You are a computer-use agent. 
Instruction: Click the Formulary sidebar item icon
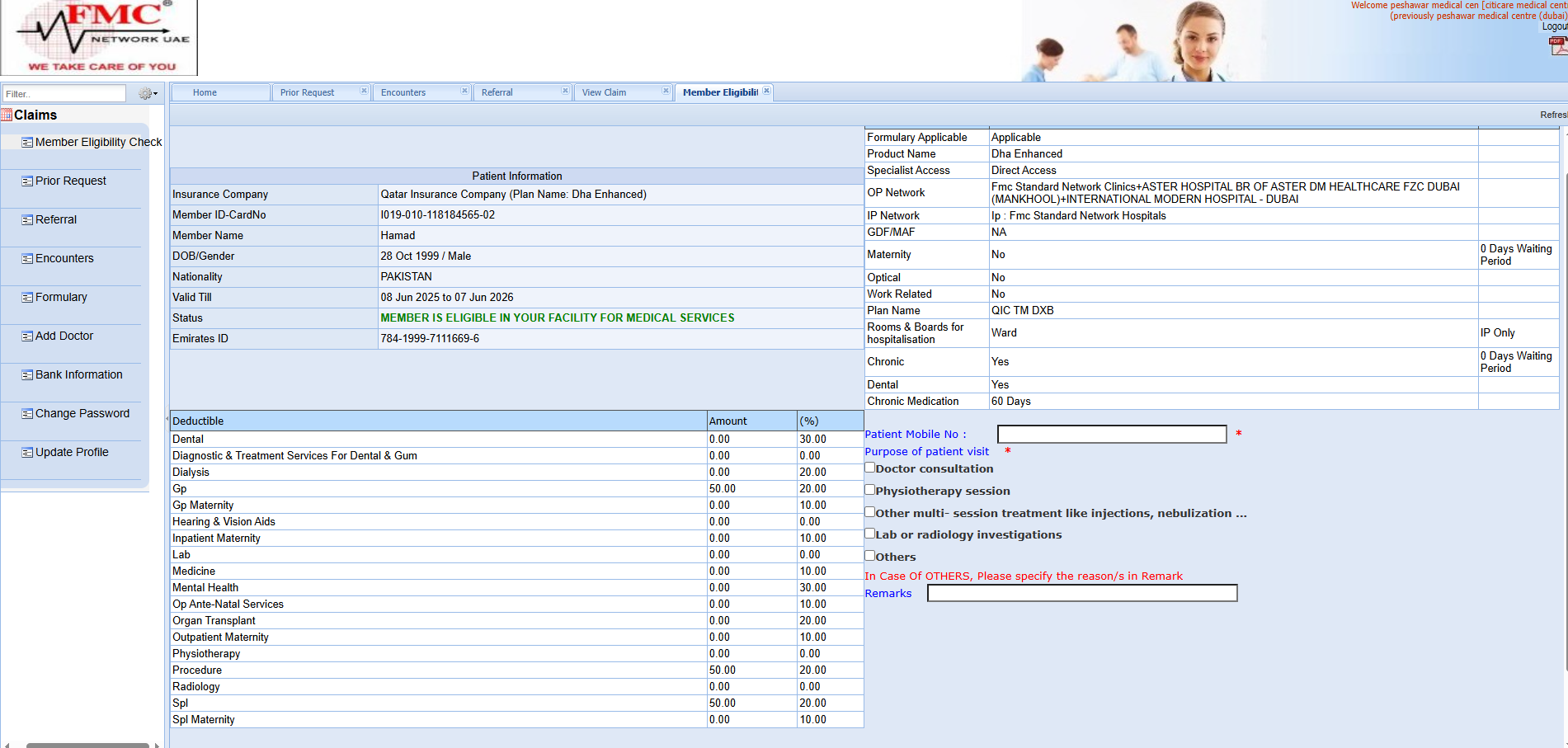tap(27, 298)
